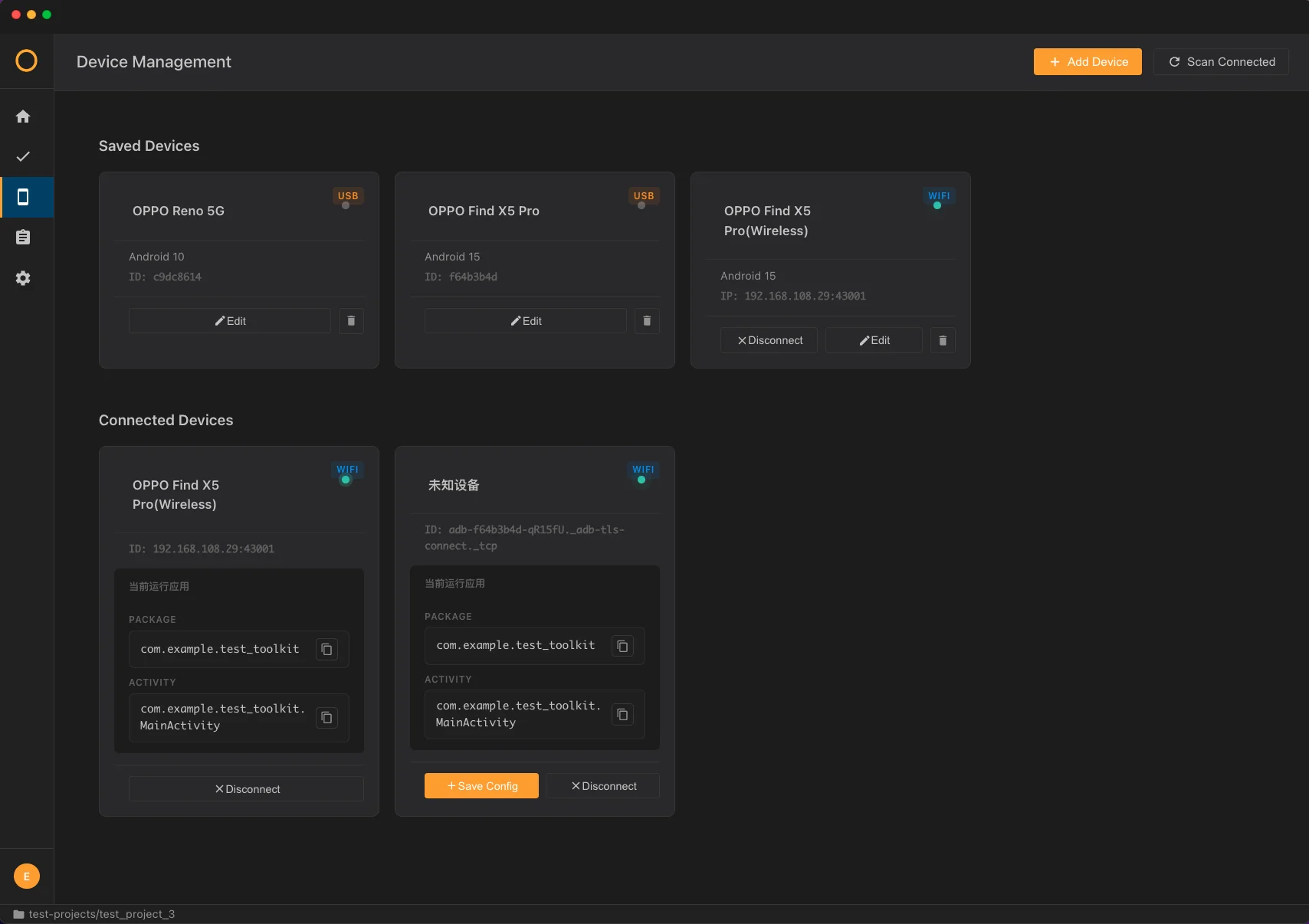Disconnect the 未知设备 connected device
This screenshot has width=1309, height=924.
coord(603,786)
